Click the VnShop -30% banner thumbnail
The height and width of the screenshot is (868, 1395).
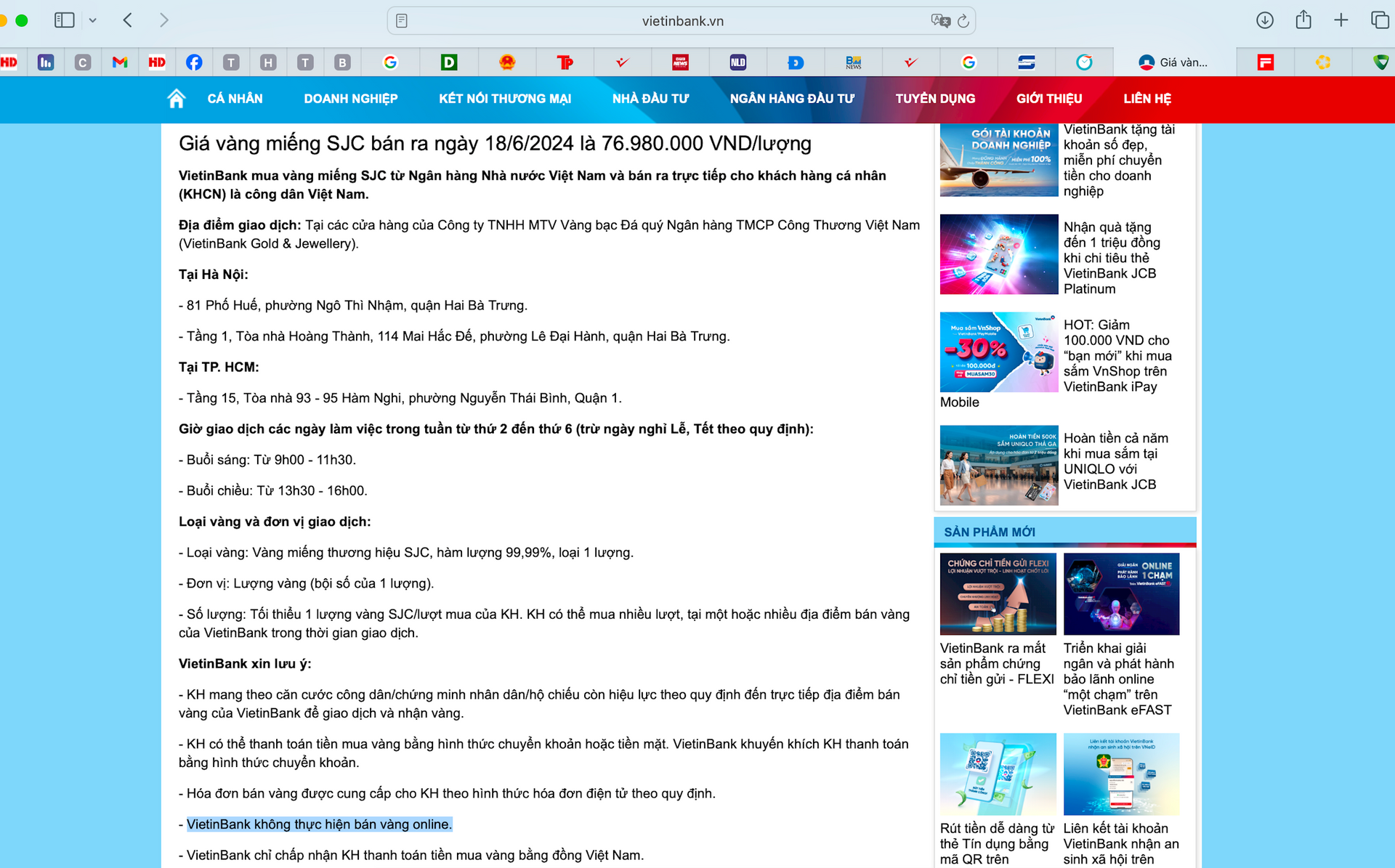coord(999,352)
